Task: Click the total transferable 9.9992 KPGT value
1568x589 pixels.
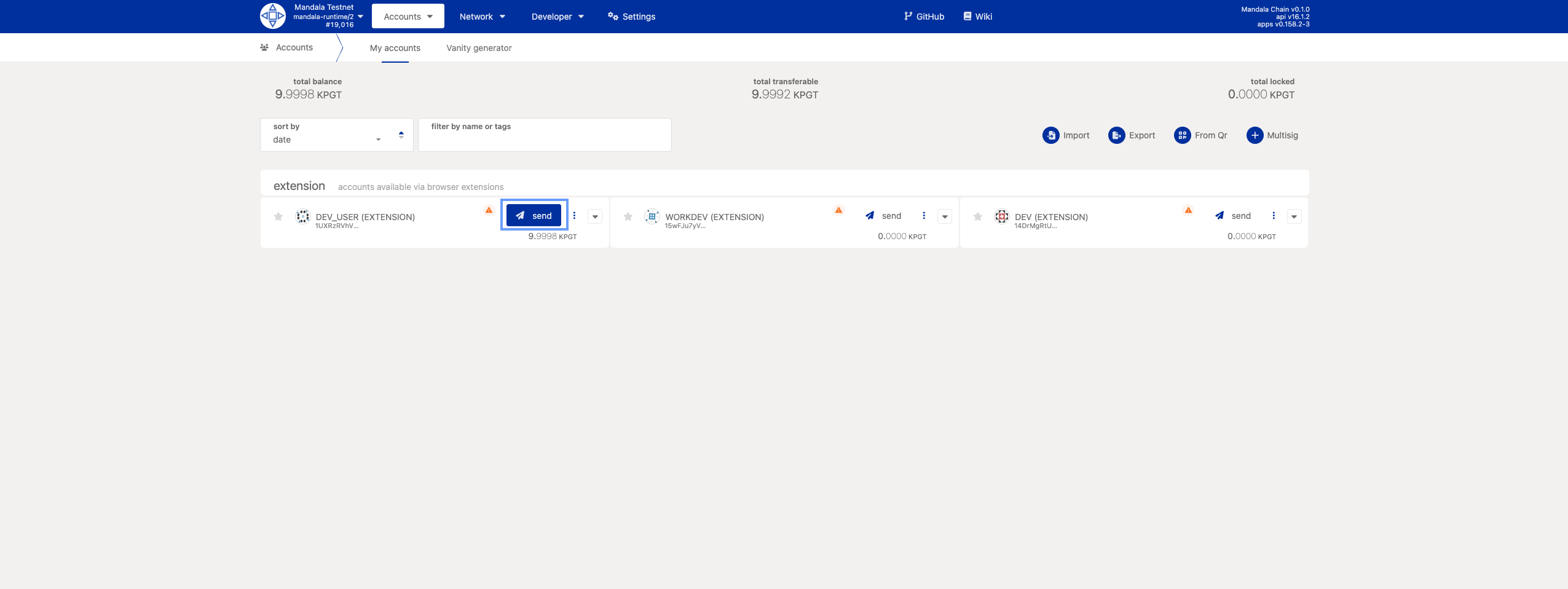Action: [x=785, y=94]
